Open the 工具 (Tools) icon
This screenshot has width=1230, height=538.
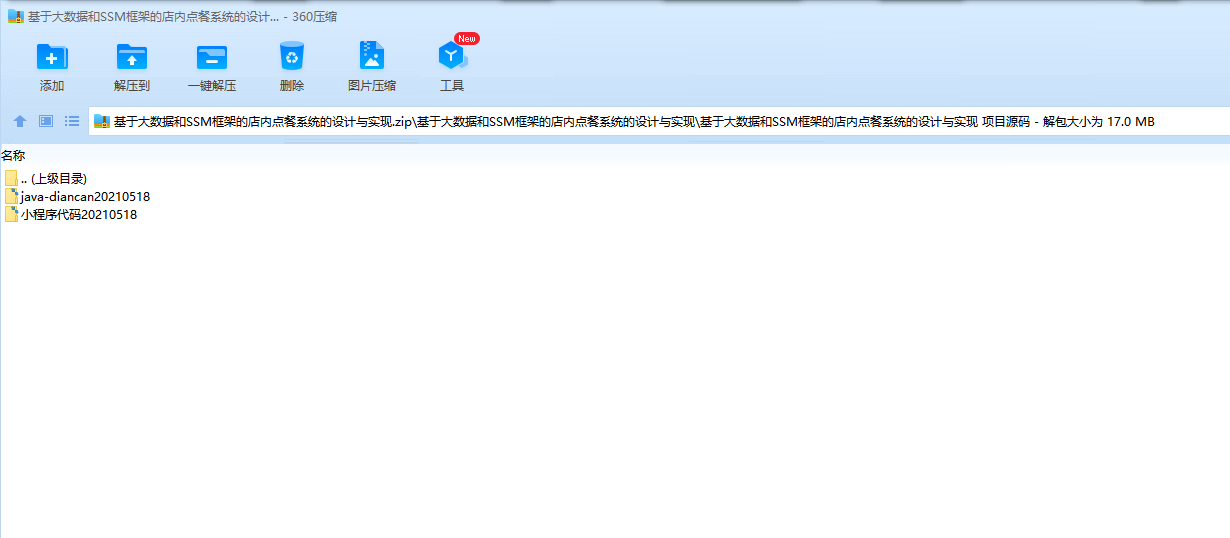(452, 57)
